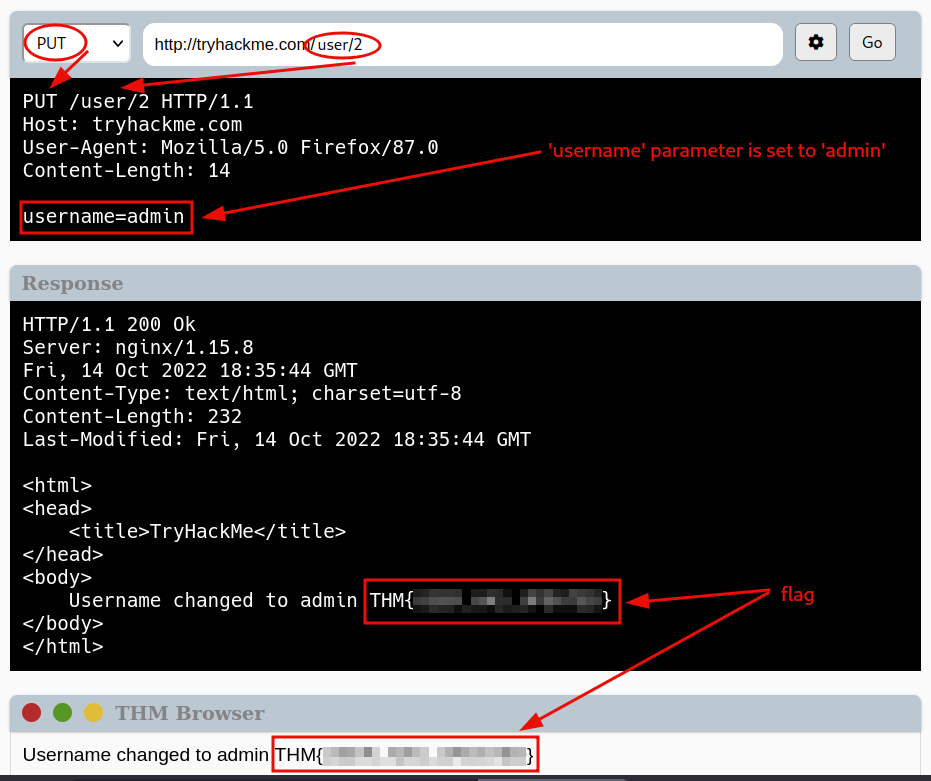Click the red 'flag' annotation label
The image size is (931, 781).
click(797, 595)
